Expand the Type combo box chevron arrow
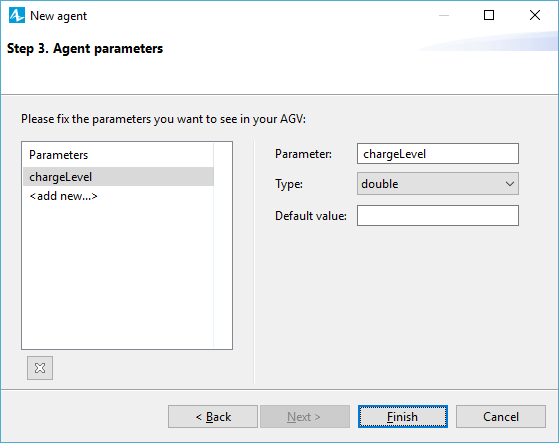 pos(510,184)
